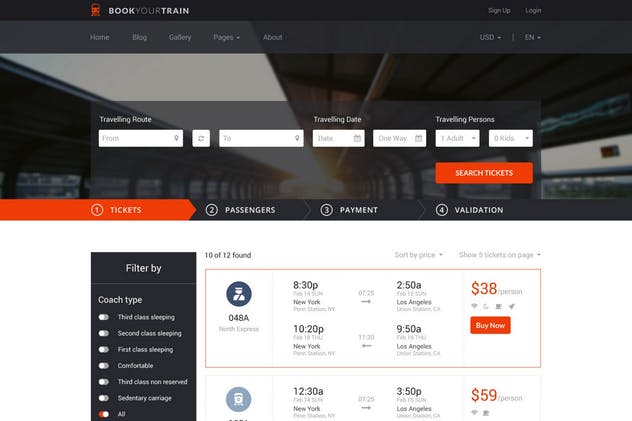Select the Validation step tab
This screenshot has height=421, width=632.
(479, 210)
